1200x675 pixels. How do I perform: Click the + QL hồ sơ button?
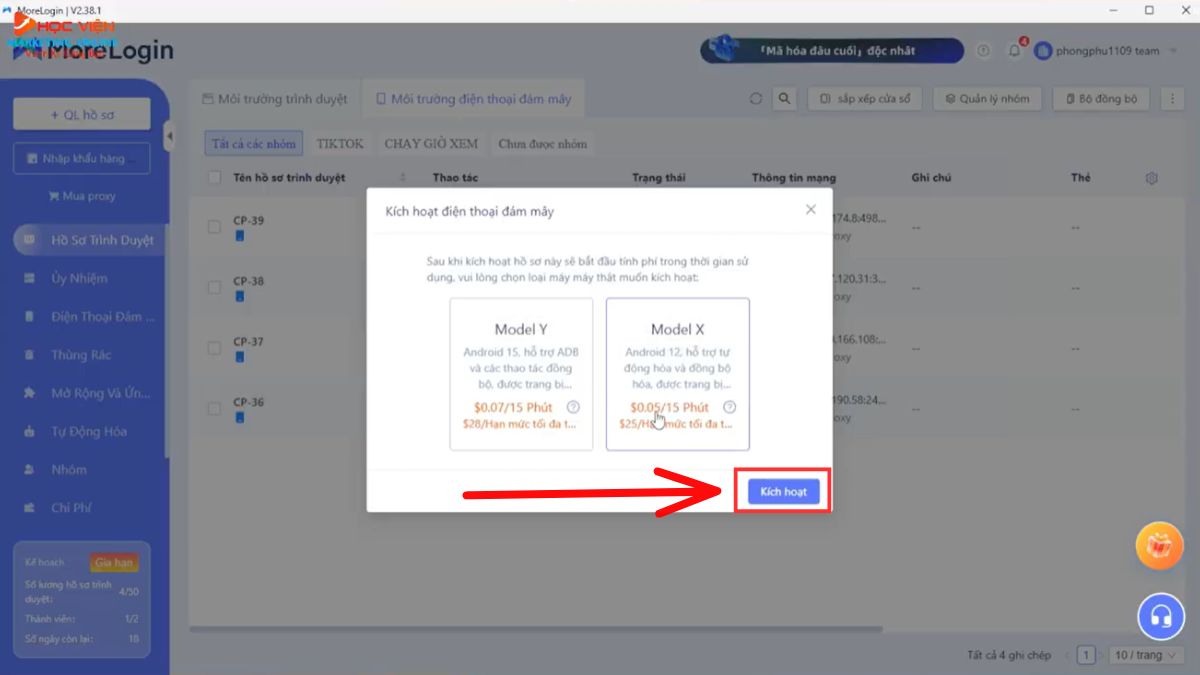click(x=82, y=114)
